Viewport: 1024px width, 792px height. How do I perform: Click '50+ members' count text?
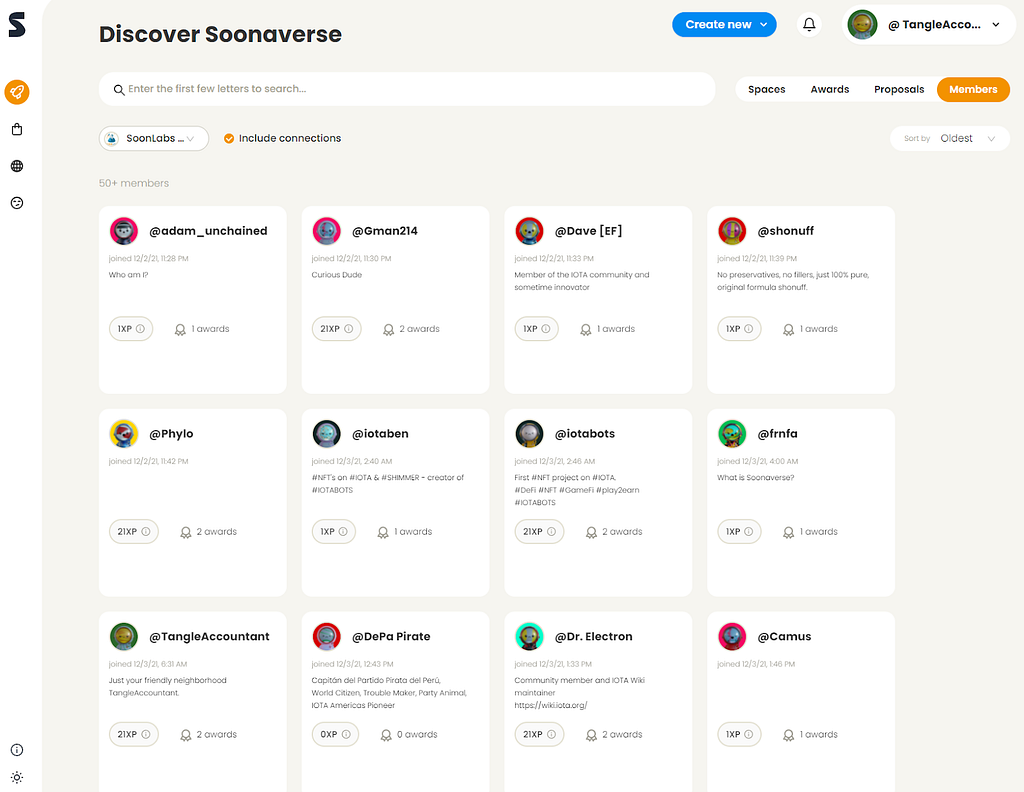tap(134, 183)
